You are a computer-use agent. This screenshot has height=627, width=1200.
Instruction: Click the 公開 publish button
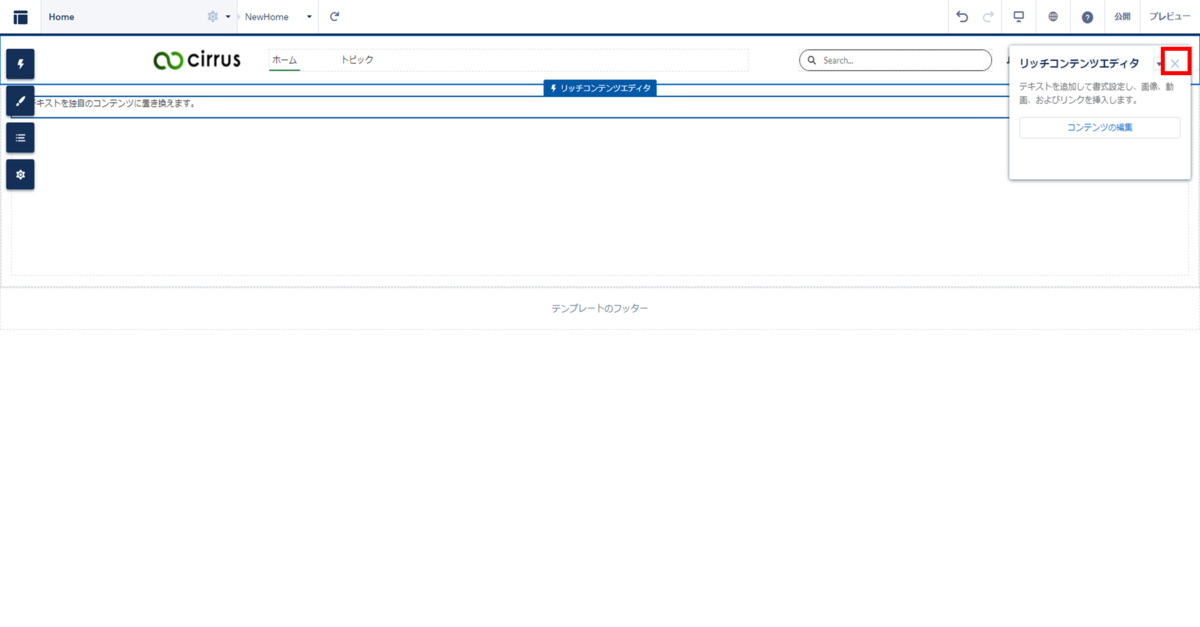point(1122,17)
